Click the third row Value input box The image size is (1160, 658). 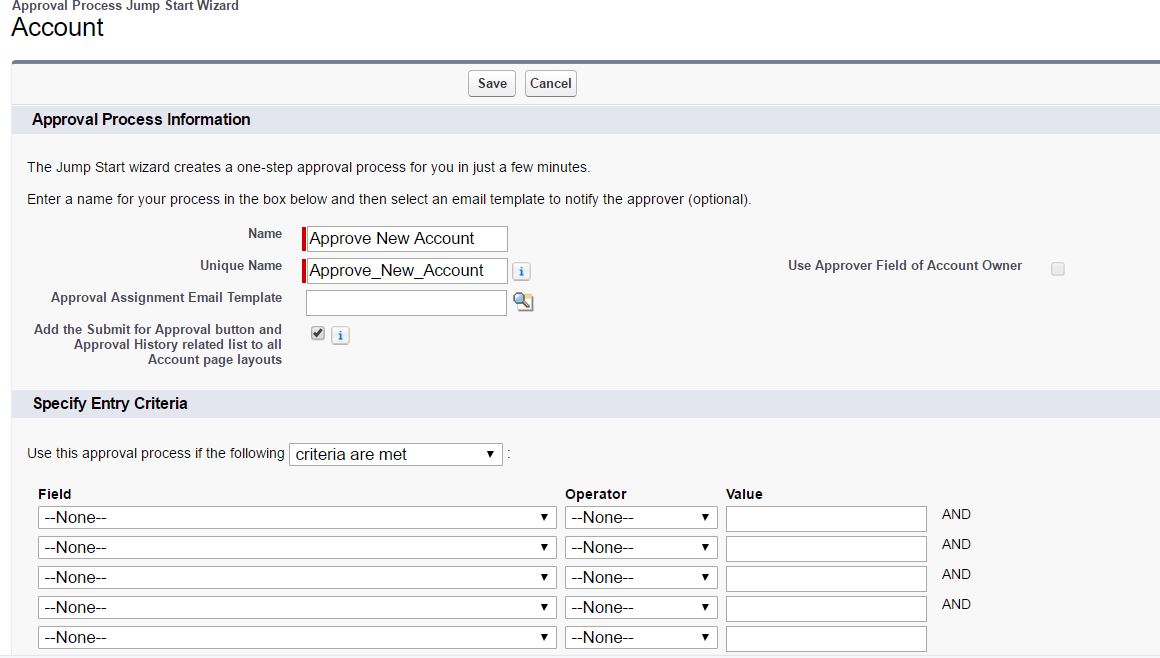[826, 578]
